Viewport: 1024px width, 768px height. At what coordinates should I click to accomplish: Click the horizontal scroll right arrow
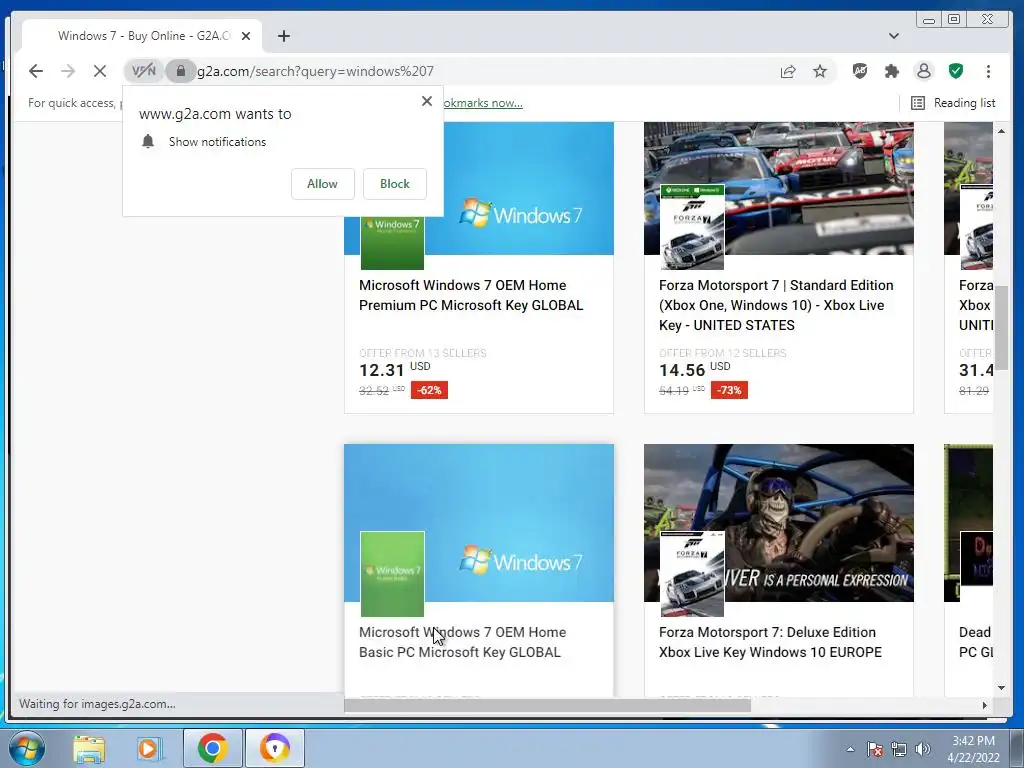click(985, 705)
